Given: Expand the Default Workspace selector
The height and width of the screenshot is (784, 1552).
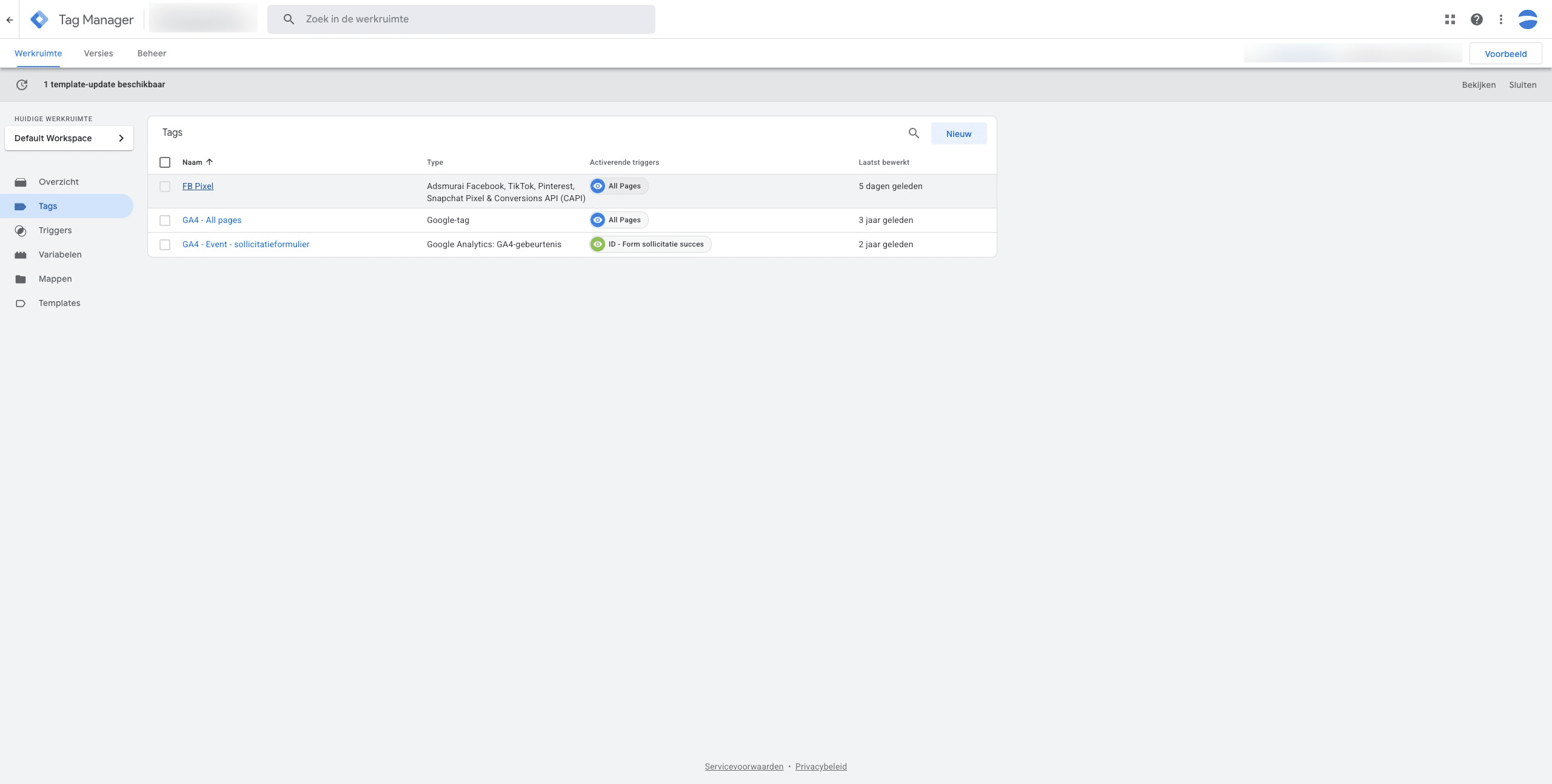Looking at the screenshot, I should pos(69,138).
